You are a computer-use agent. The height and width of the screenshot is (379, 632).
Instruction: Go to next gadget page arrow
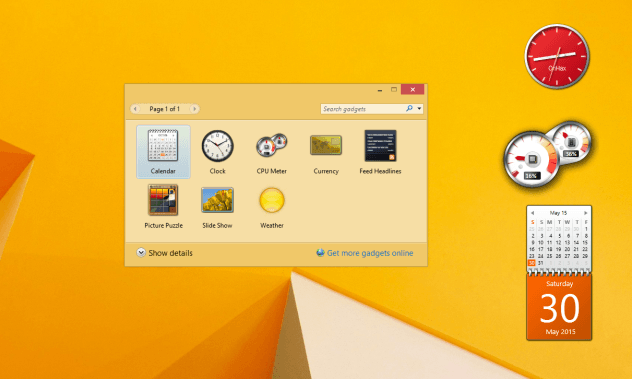point(194,109)
